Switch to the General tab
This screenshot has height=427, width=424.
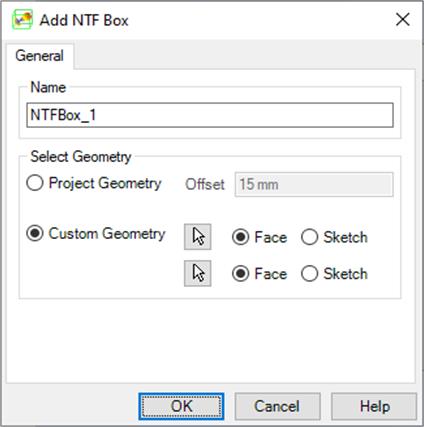tap(39, 56)
